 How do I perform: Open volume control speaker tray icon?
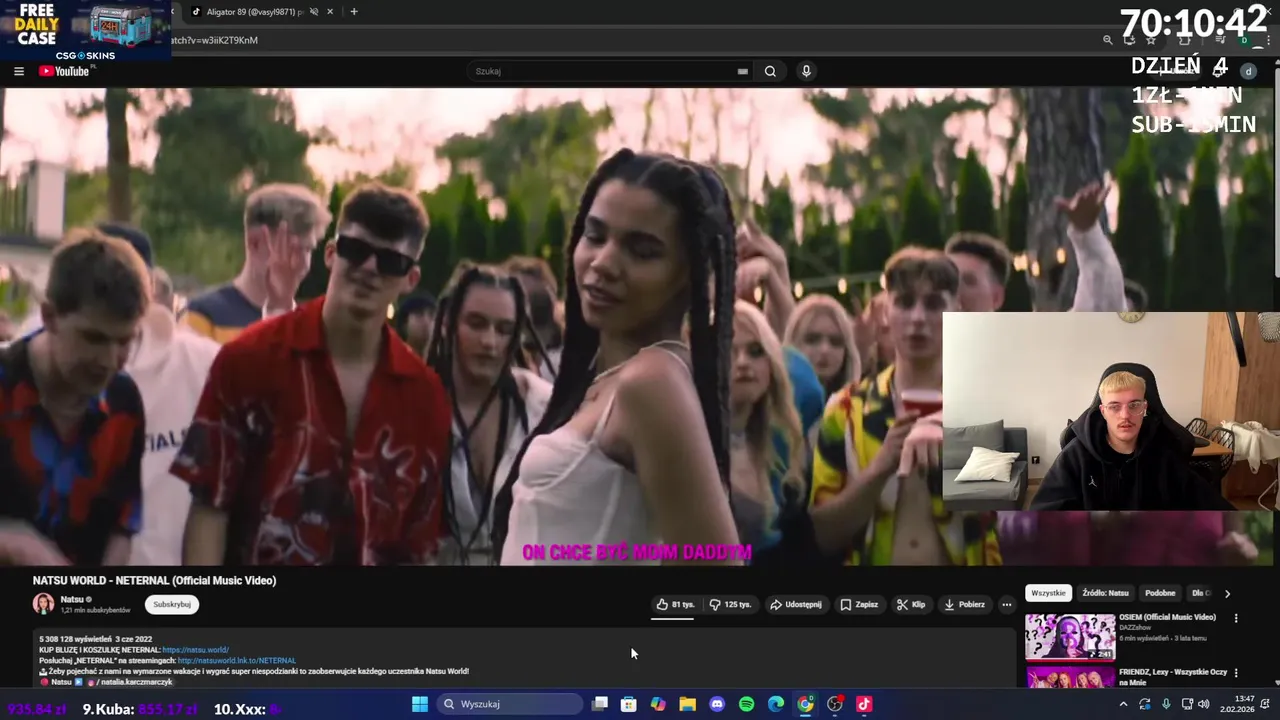pyautogui.click(x=1205, y=704)
